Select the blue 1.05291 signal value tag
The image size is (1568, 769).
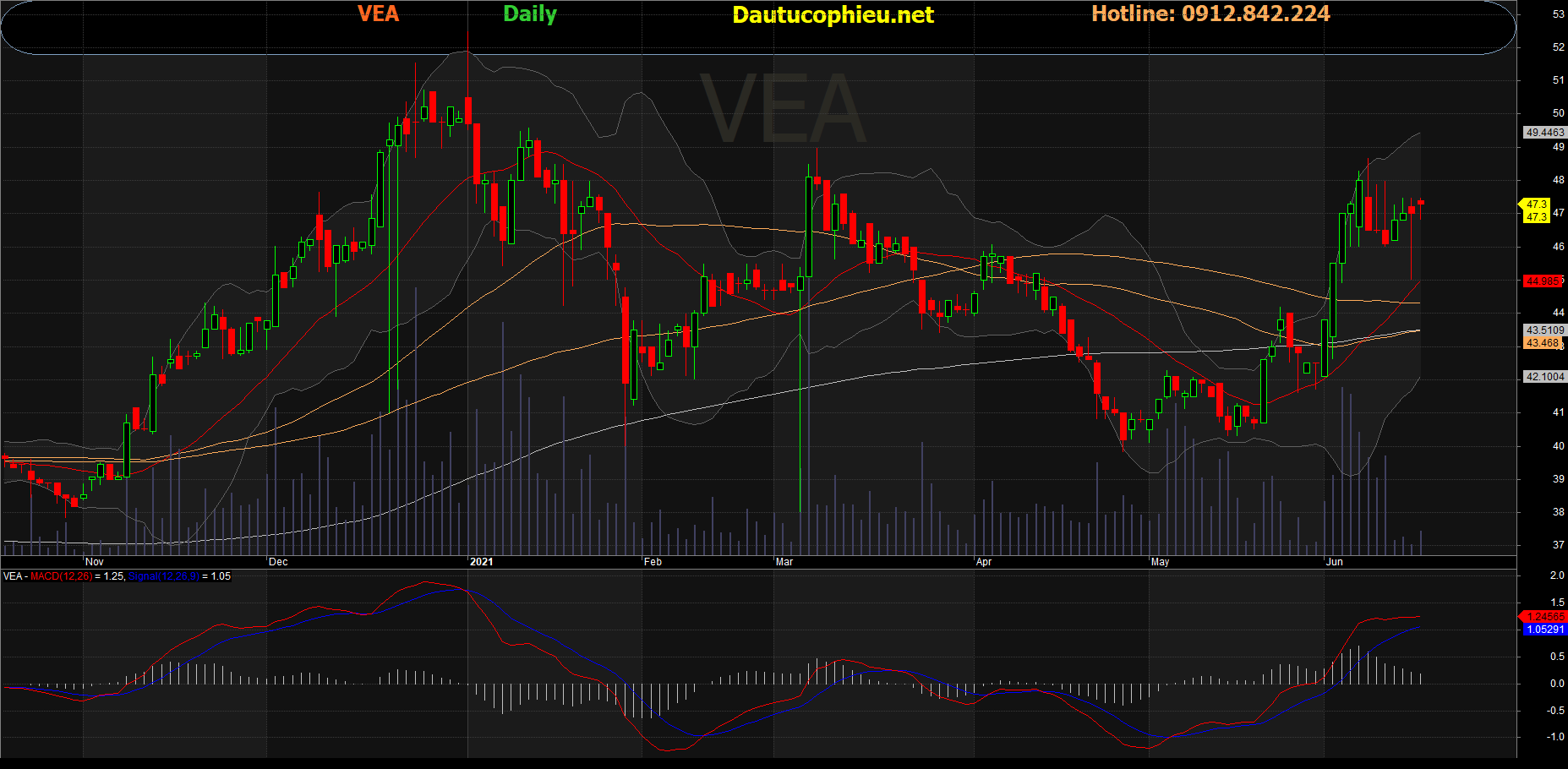coord(1544,630)
